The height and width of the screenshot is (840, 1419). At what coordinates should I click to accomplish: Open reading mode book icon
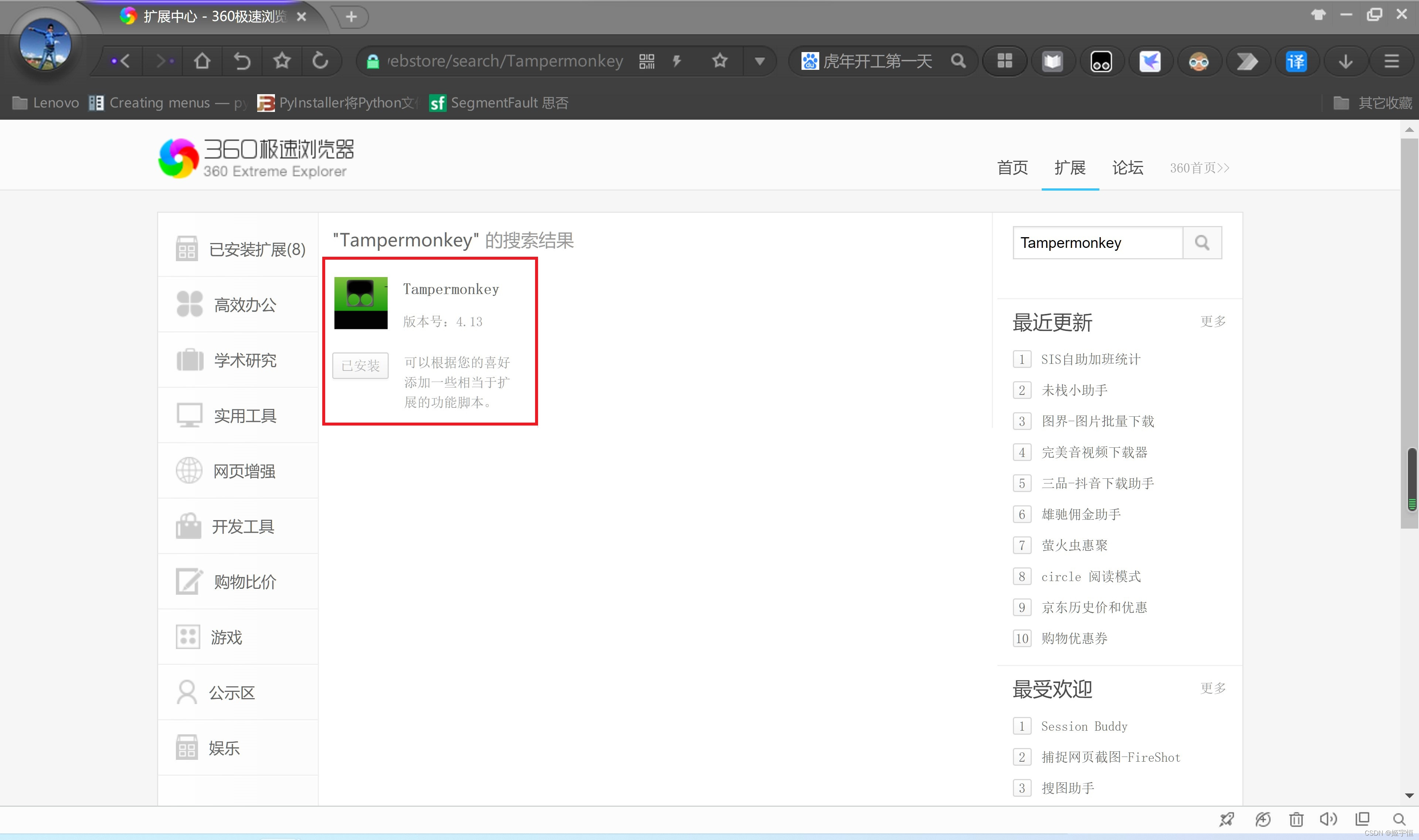point(1053,61)
